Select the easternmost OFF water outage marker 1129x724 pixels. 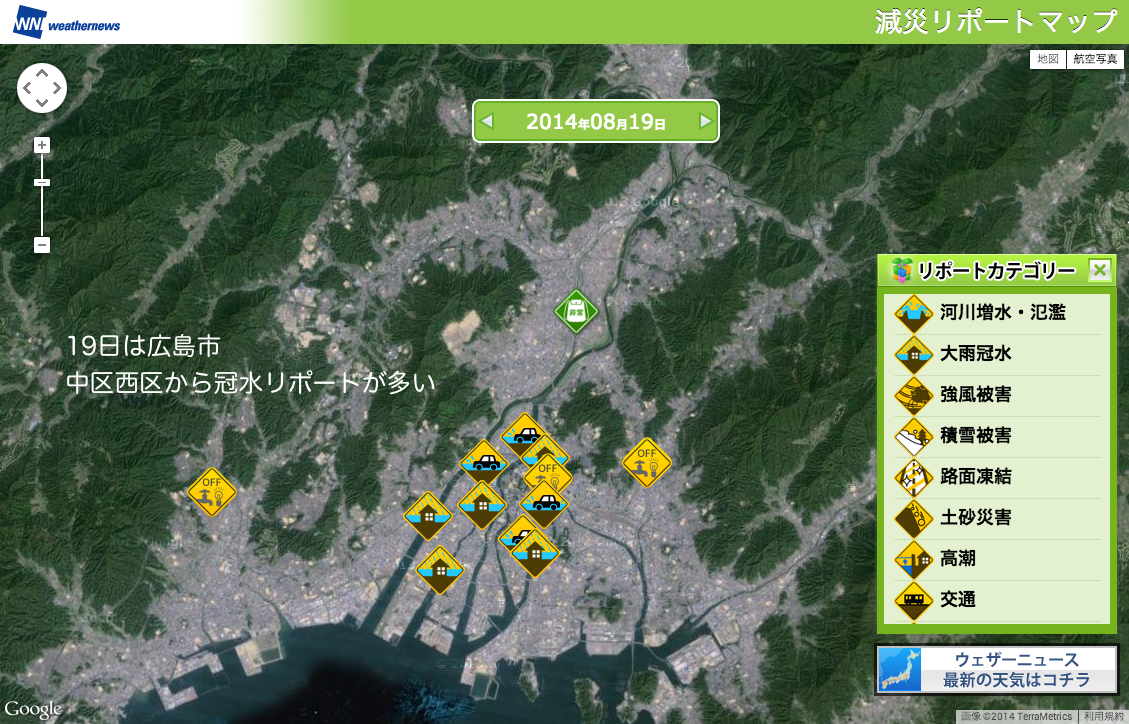click(647, 463)
